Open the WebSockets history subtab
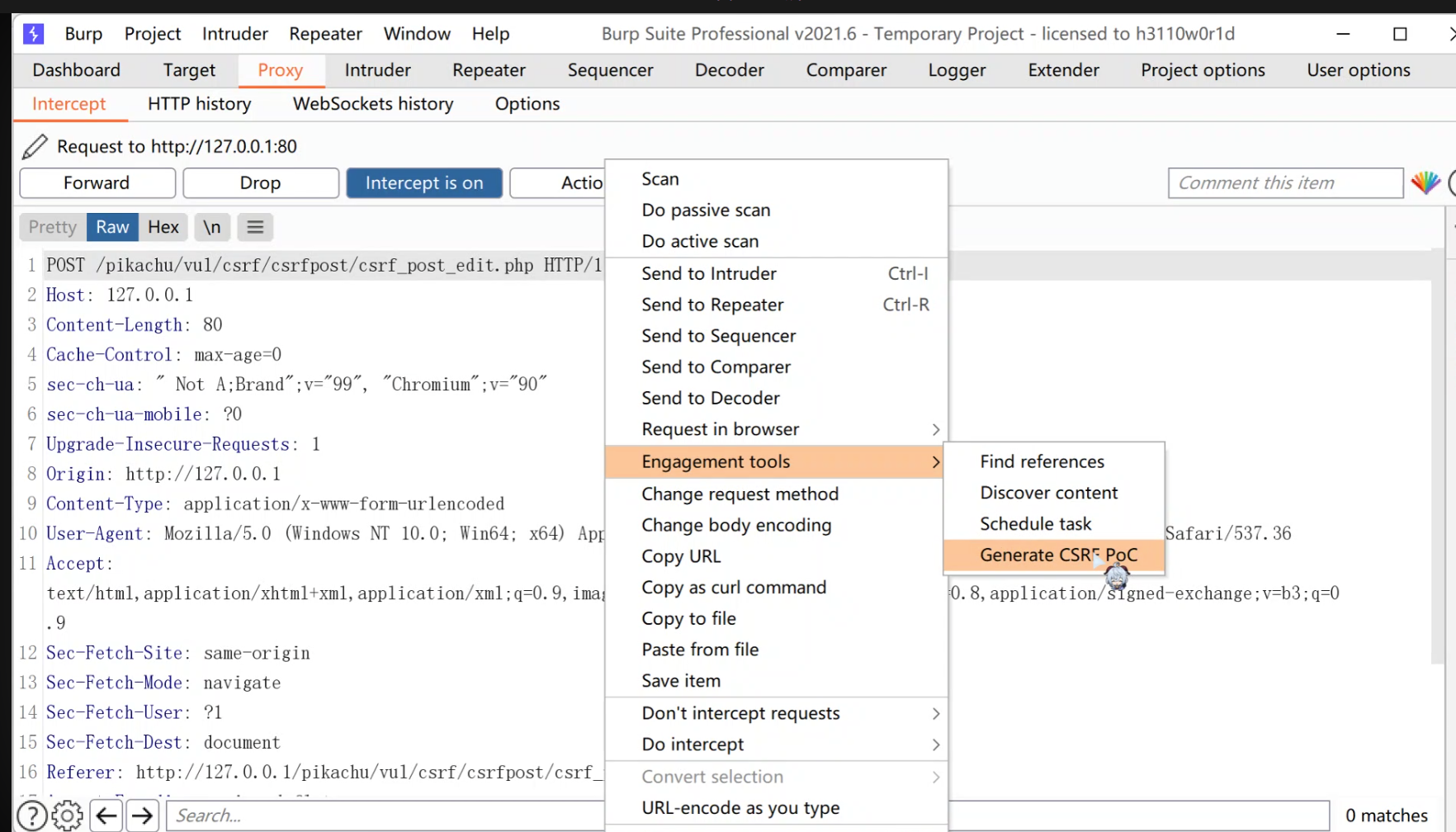This screenshot has height=832, width=1456. [x=373, y=104]
